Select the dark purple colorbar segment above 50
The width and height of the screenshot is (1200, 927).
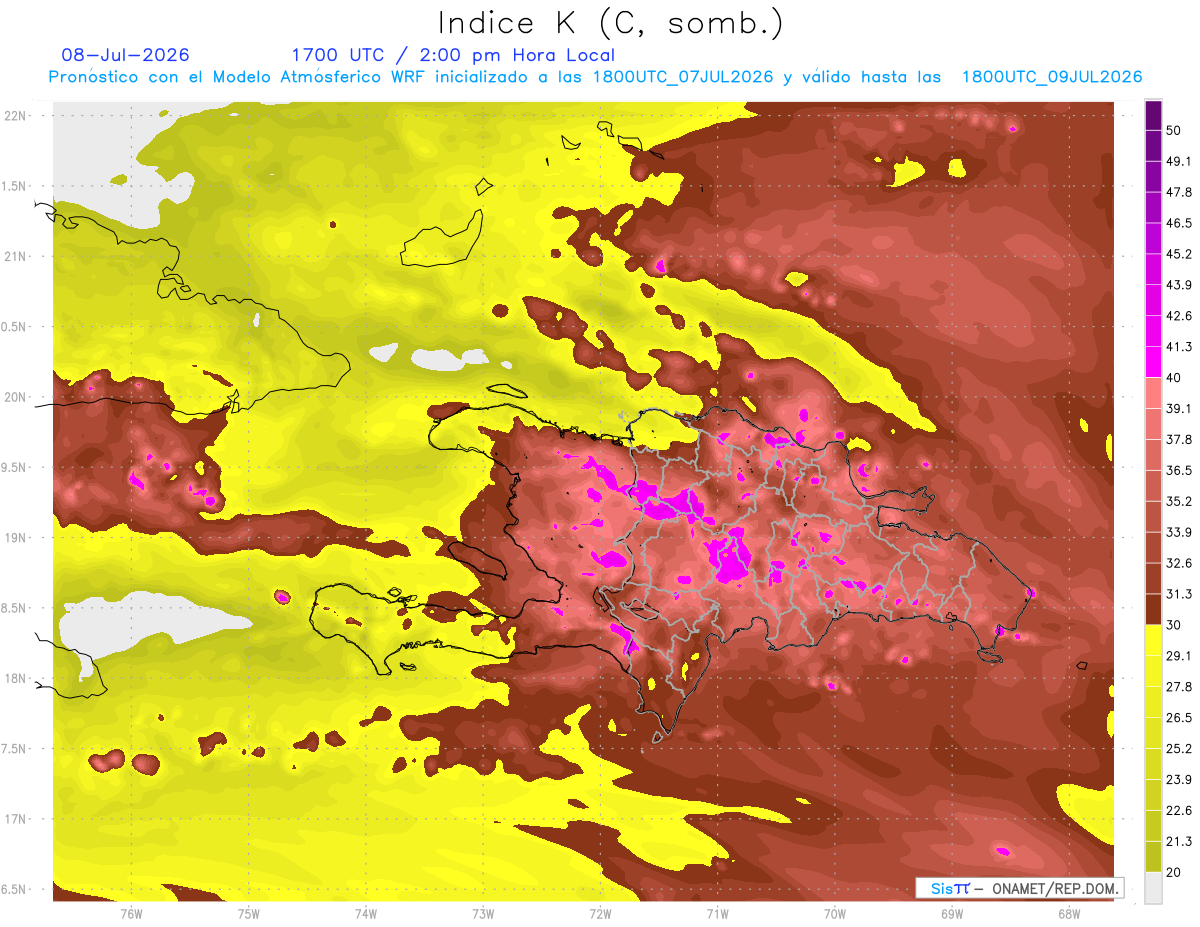point(1153,113)
